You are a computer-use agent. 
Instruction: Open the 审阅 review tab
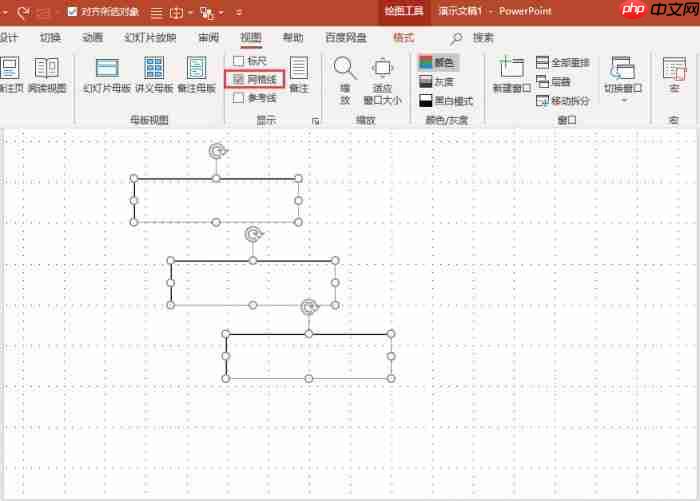tap(208, 38)
